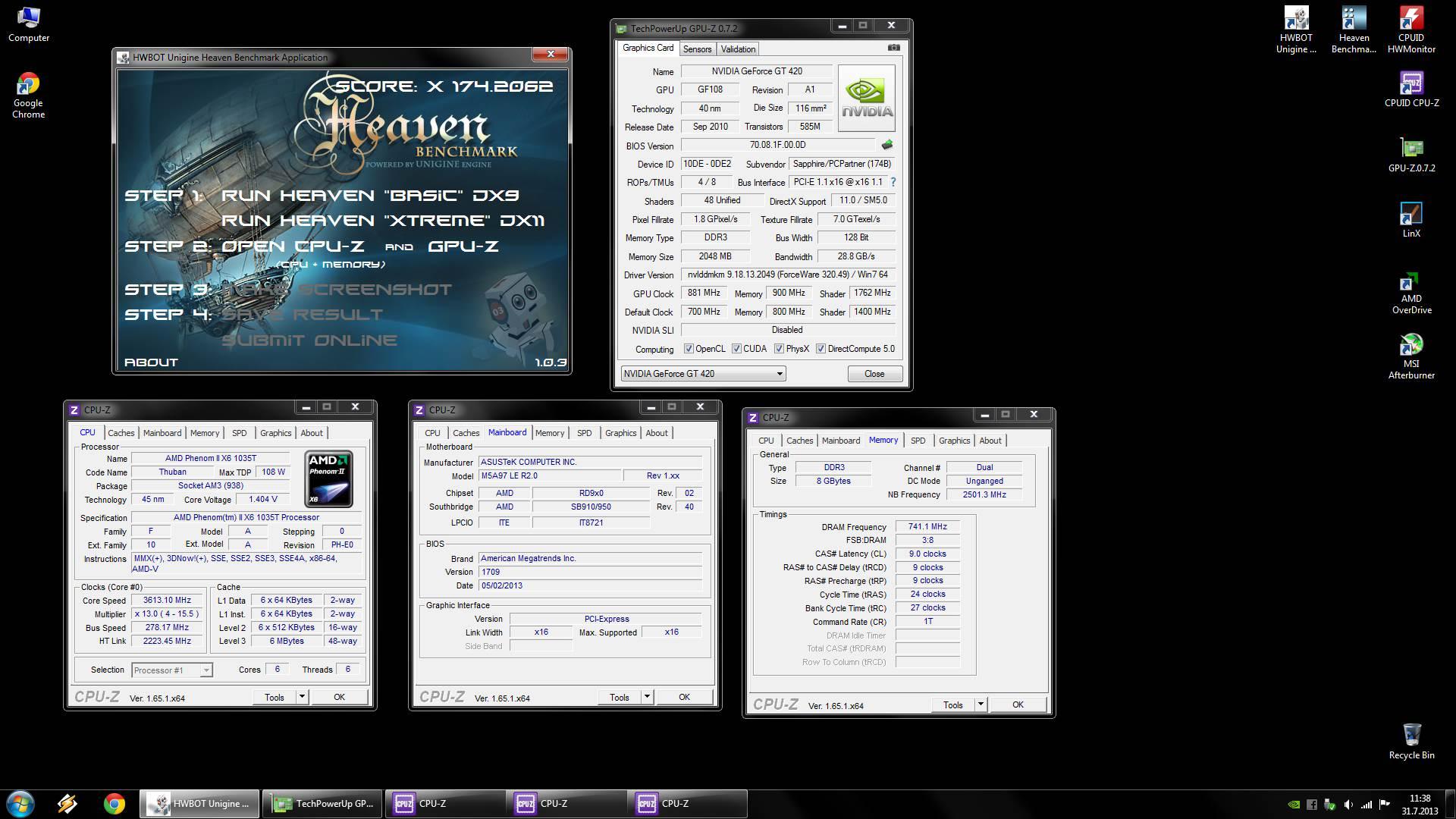Viewport: 1456px width, 819px height.
Task: Click SUBMIT ONLINE in Heaven app
Action: (x=309, y=340)
